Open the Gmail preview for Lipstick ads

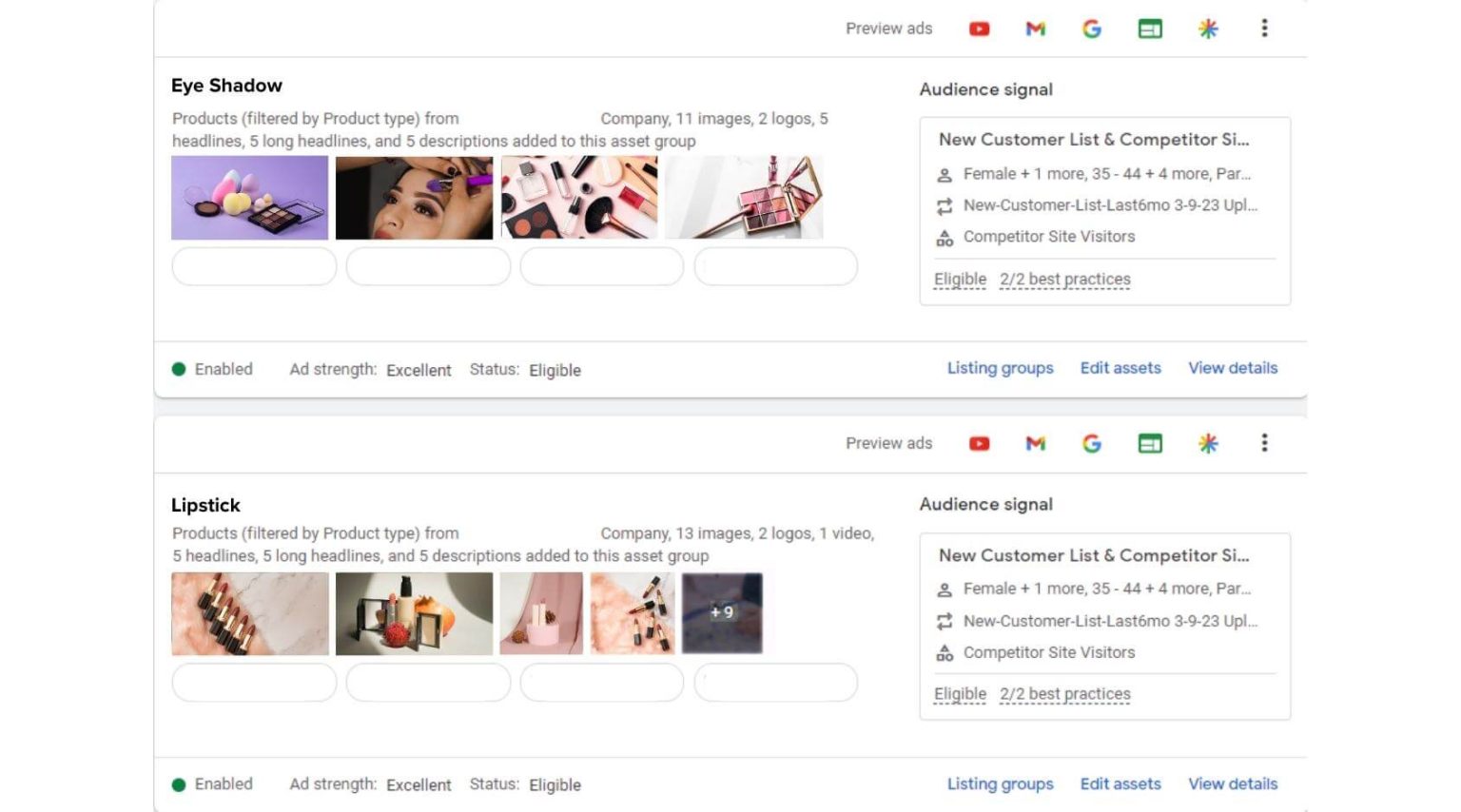coord(1035,443)
